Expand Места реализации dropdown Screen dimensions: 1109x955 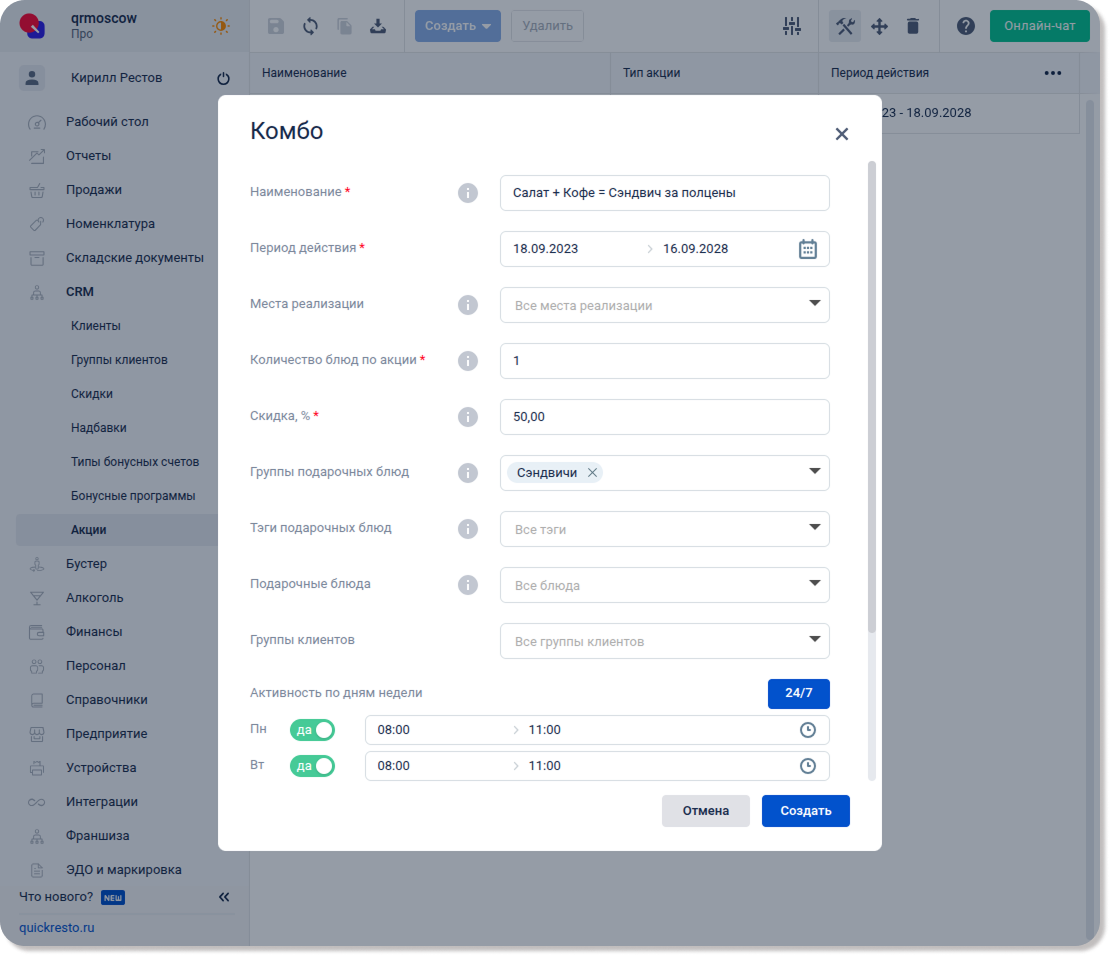tap(814, 304)
